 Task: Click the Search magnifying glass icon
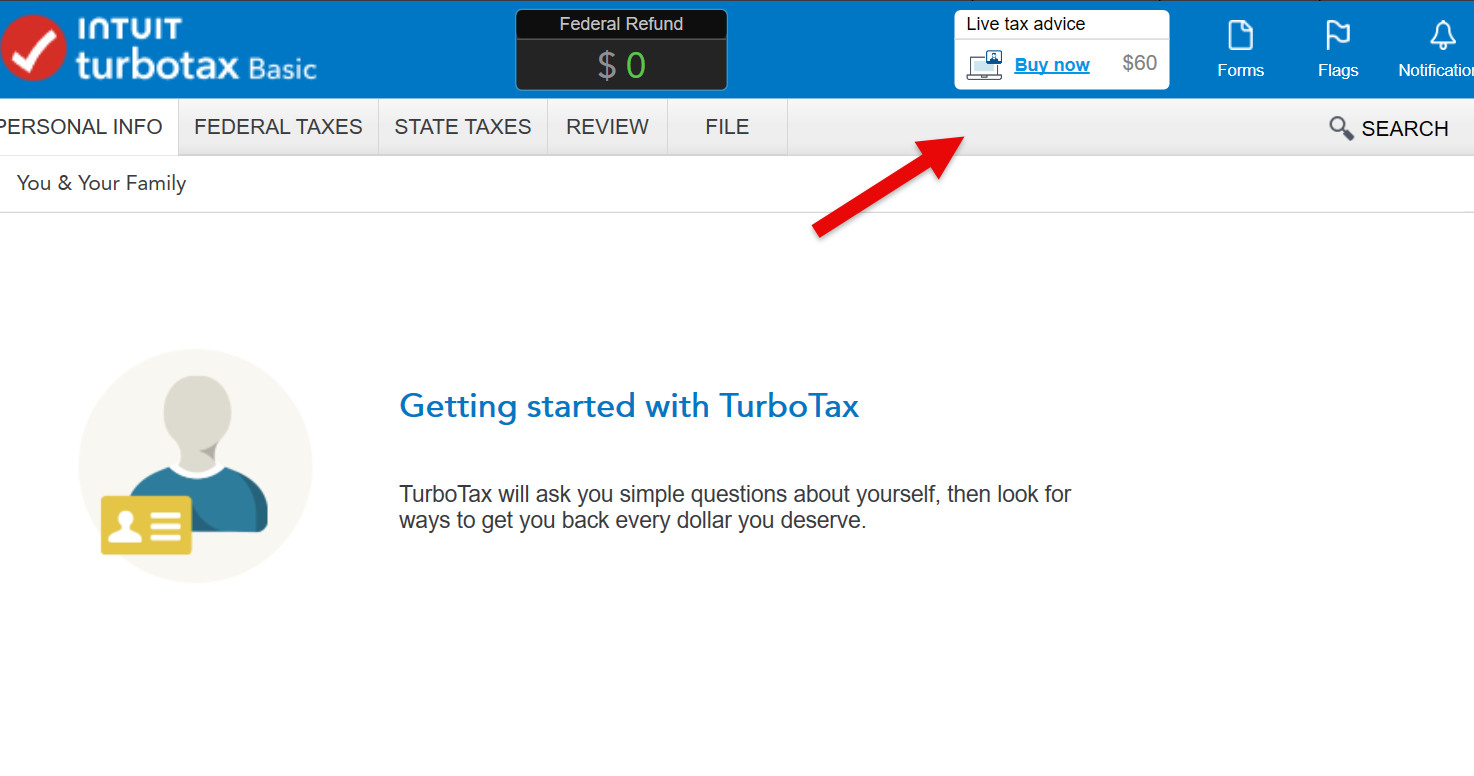1341,128
